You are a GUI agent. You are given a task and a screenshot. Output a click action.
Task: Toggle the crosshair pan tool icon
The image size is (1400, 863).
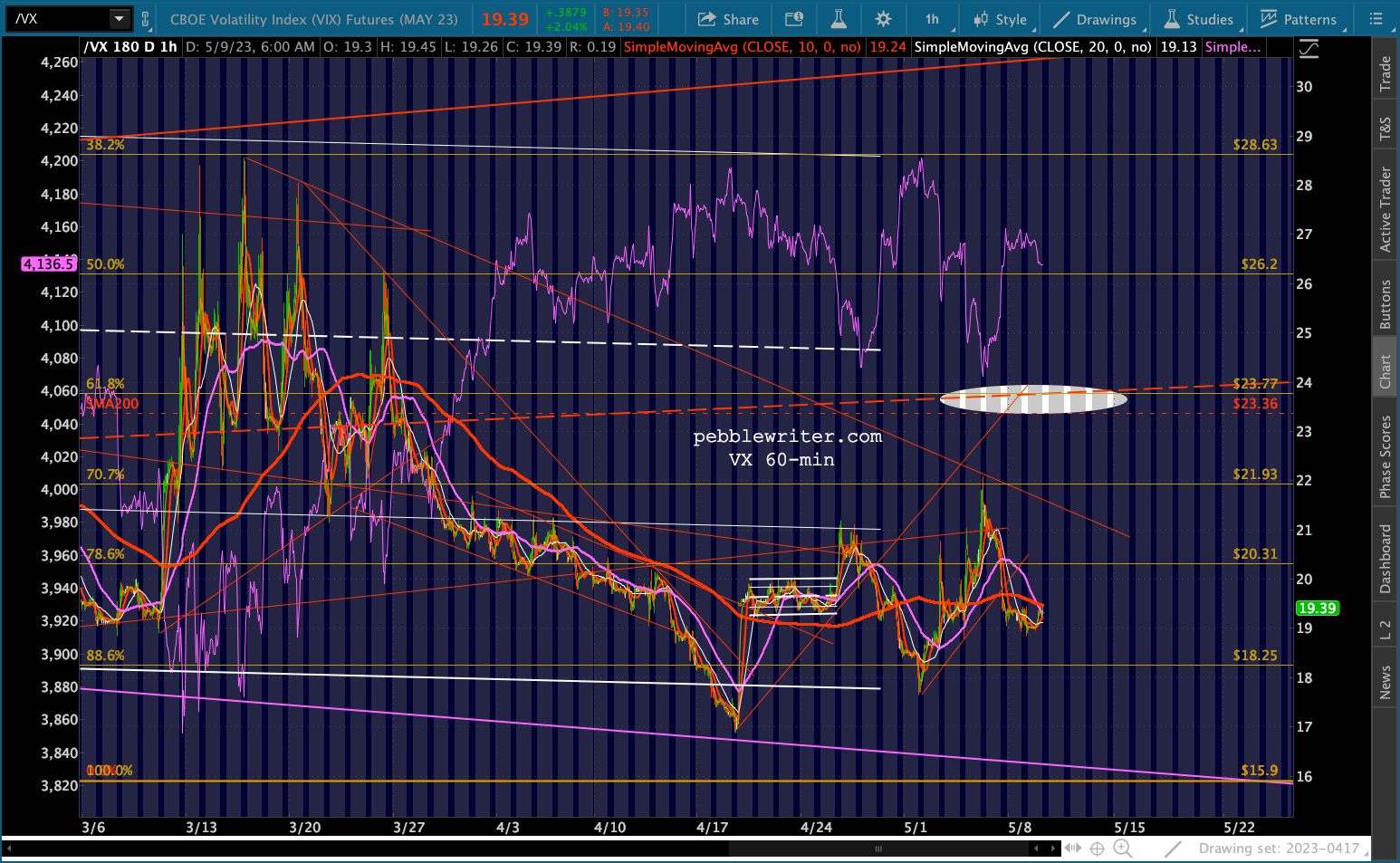(x=1097, y=849)
